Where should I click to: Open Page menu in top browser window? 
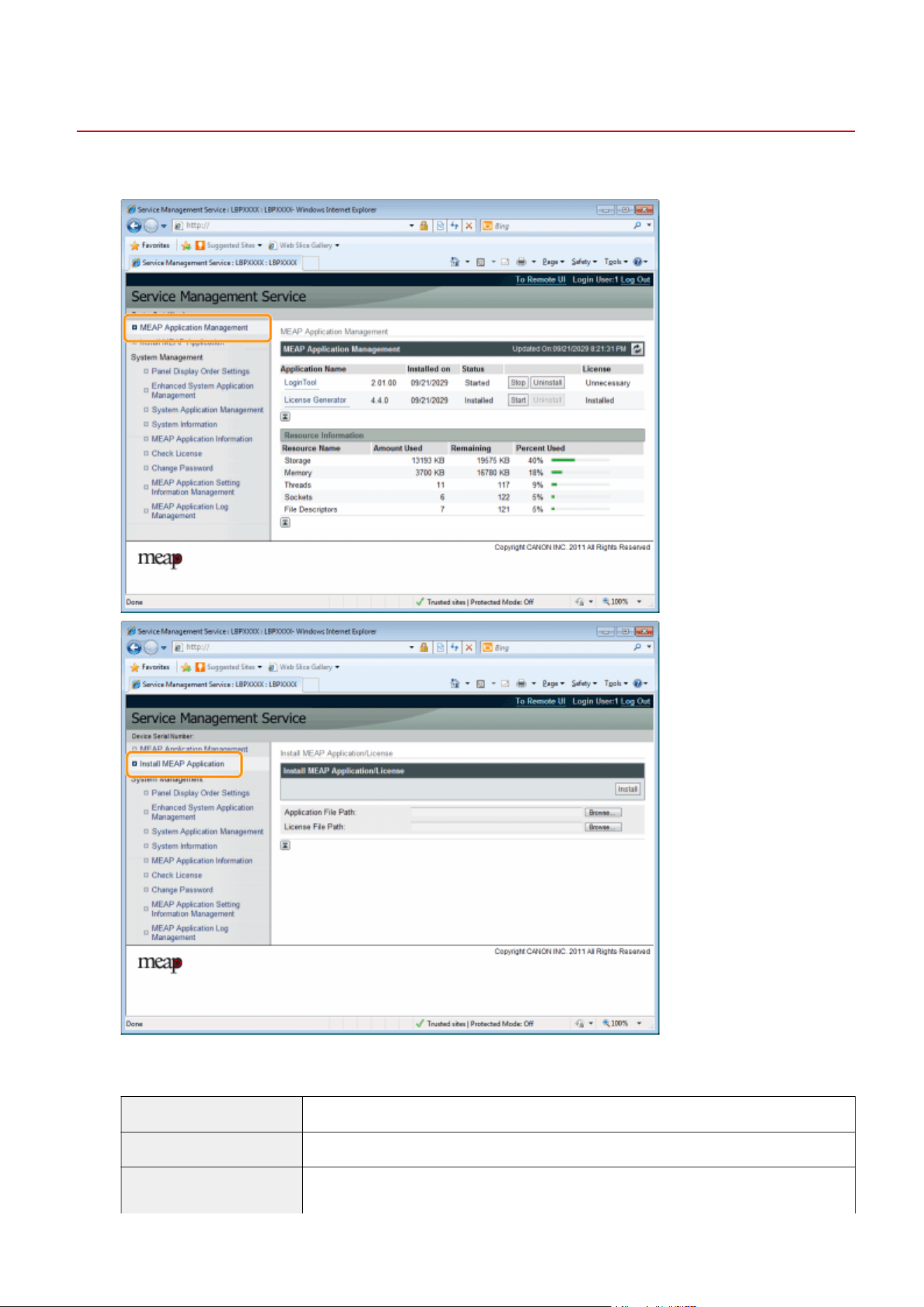(x=553, y=262)
